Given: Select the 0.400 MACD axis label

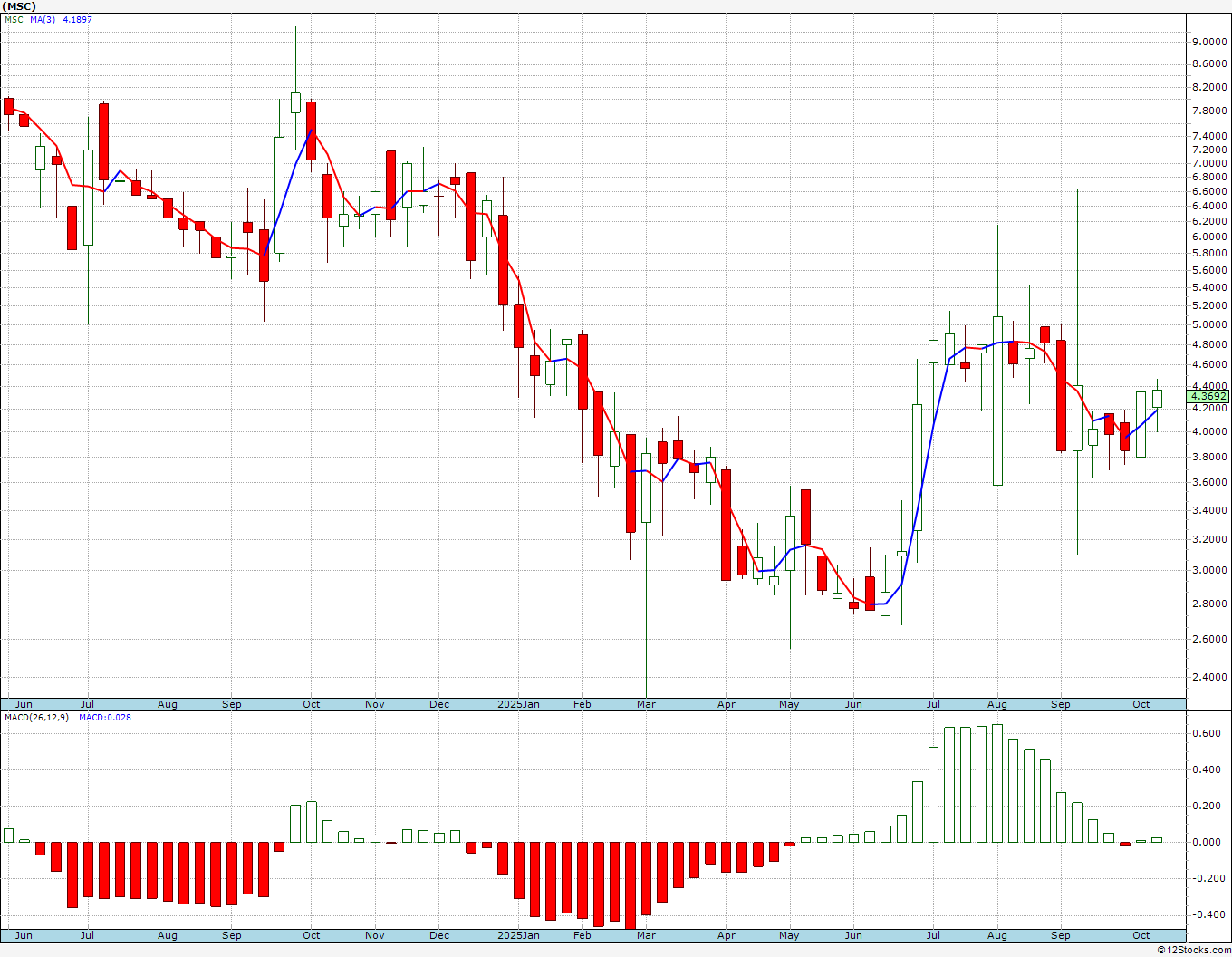Looking at the screenshot, I should [1205, 770].
